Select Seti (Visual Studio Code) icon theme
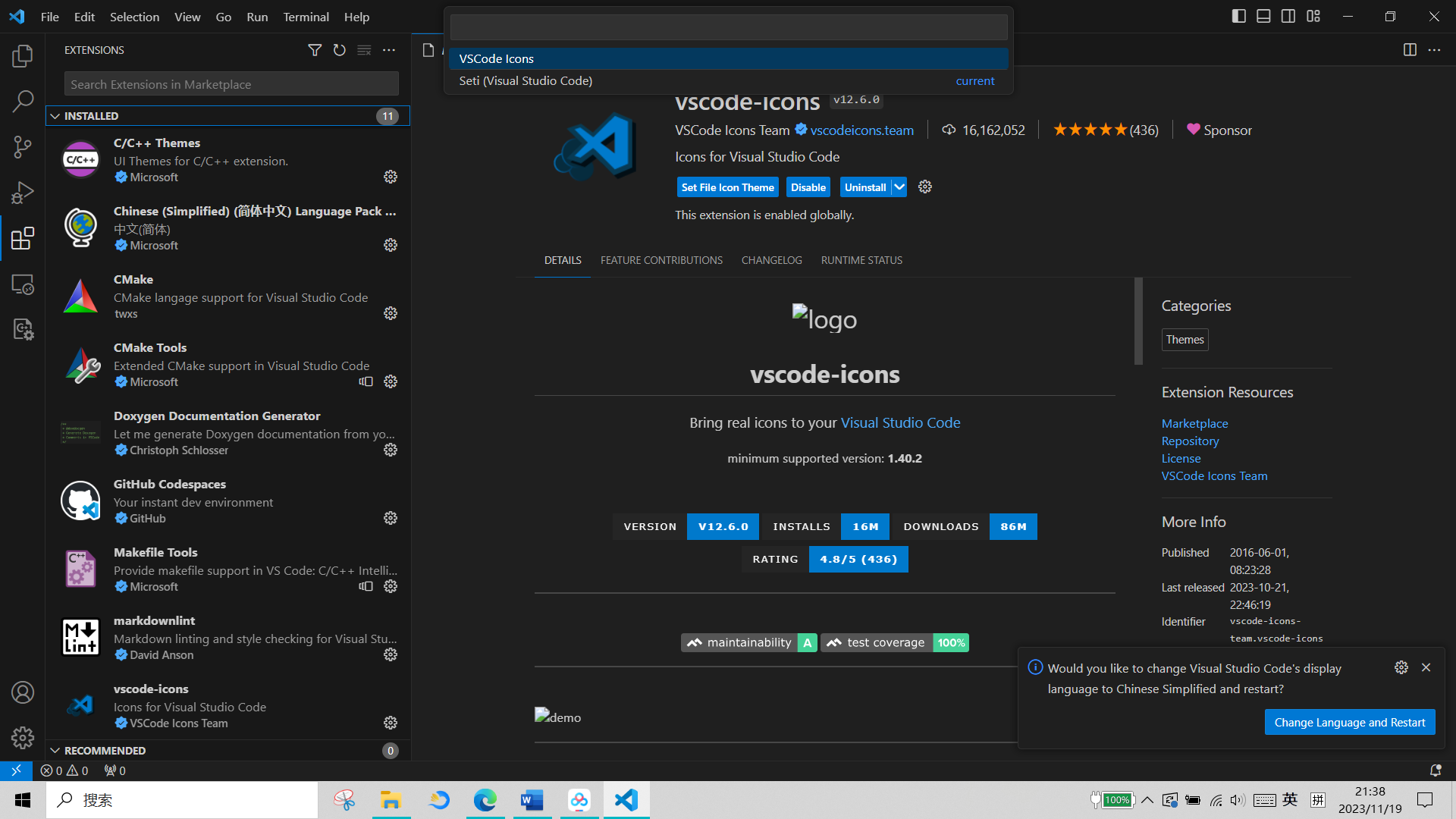 (729, 80)
